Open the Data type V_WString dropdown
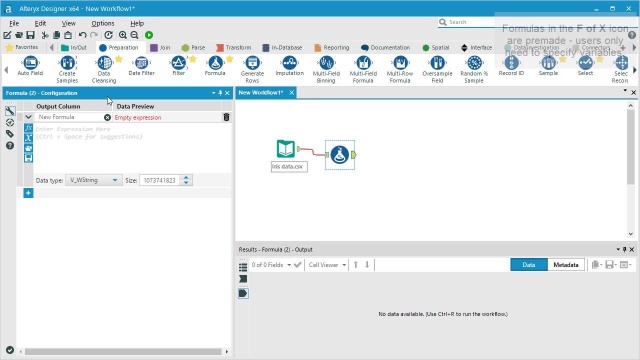Viewport: 640px width, 360px height. click(x=93, y=180)
